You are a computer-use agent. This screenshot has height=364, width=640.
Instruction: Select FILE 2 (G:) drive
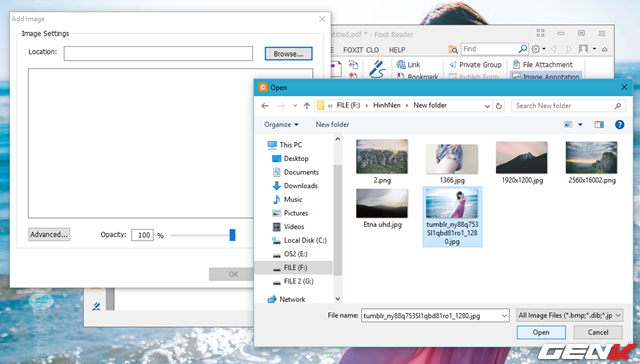(x=293, y=281)
